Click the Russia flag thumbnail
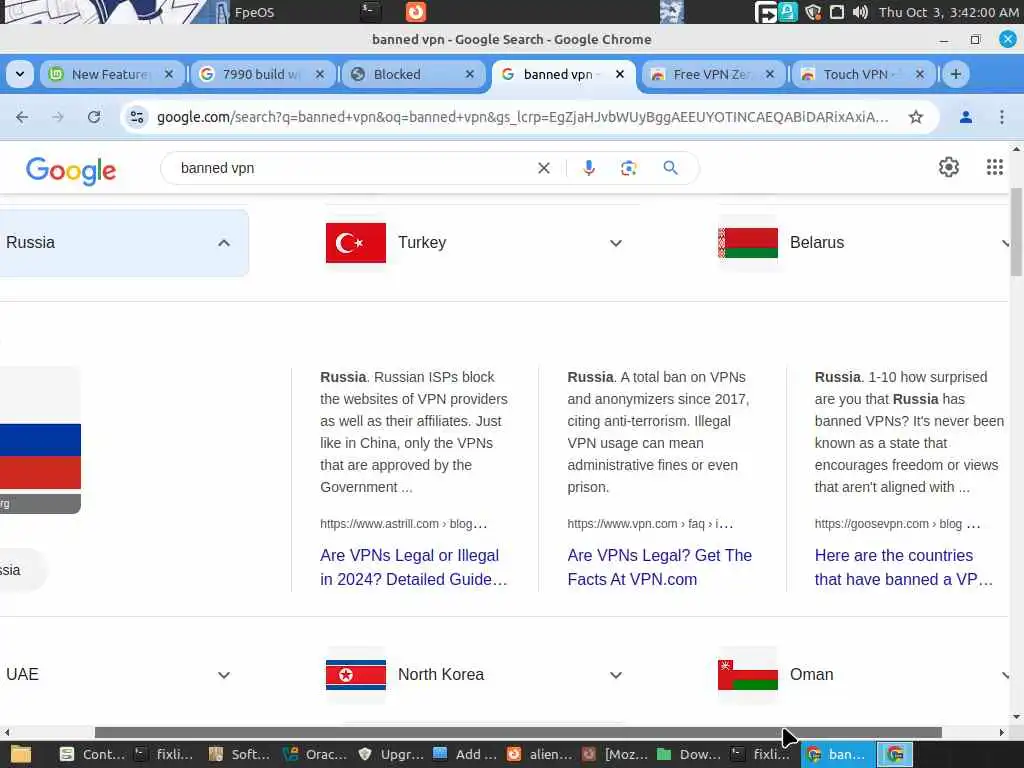 [x=40, y=440]
